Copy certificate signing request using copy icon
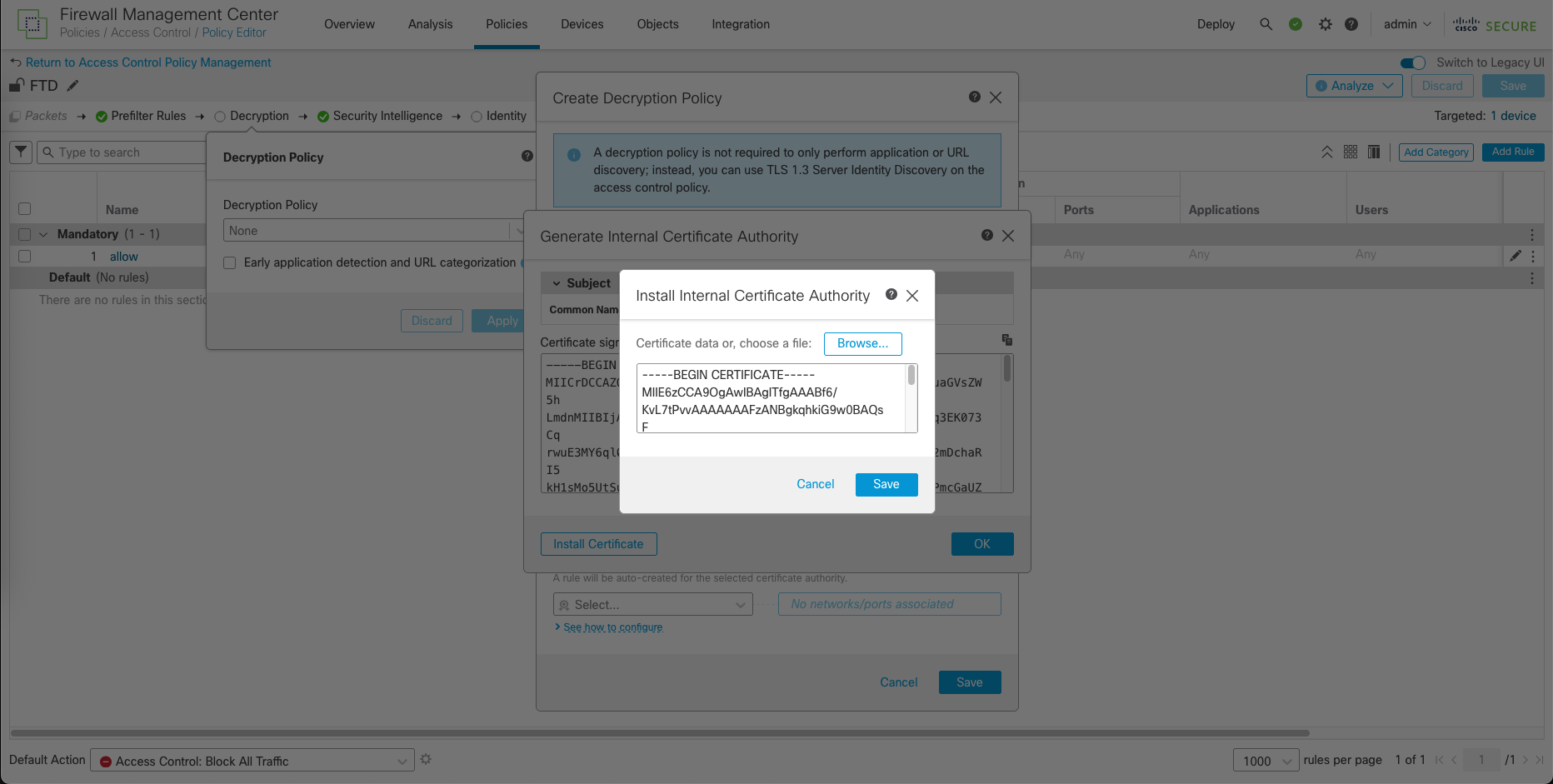 click(x=1006, y=340)
